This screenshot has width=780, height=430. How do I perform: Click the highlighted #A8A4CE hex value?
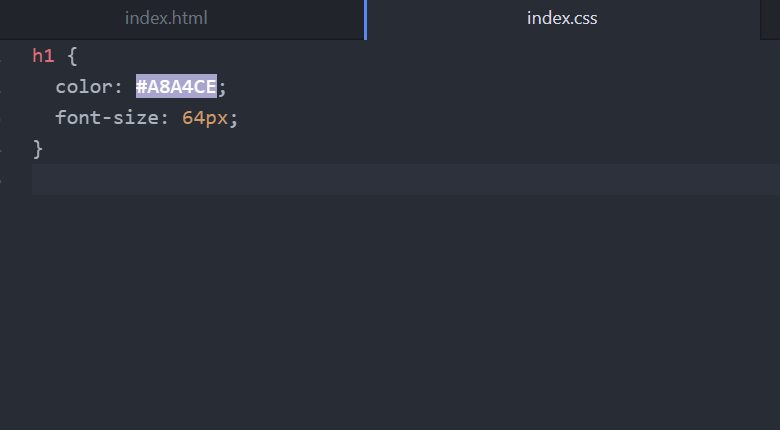[x=176, y=87]
